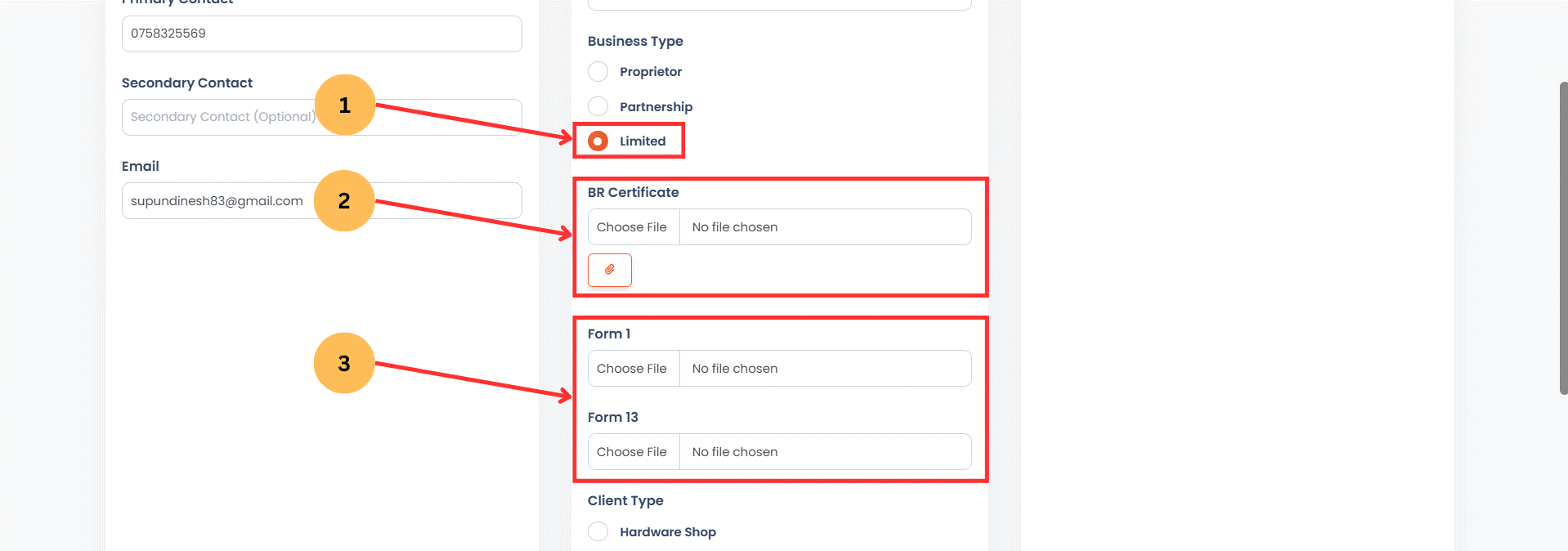The image size is (1568, 551).
Task: Click Choose File for Form 13
Action: 633,451
